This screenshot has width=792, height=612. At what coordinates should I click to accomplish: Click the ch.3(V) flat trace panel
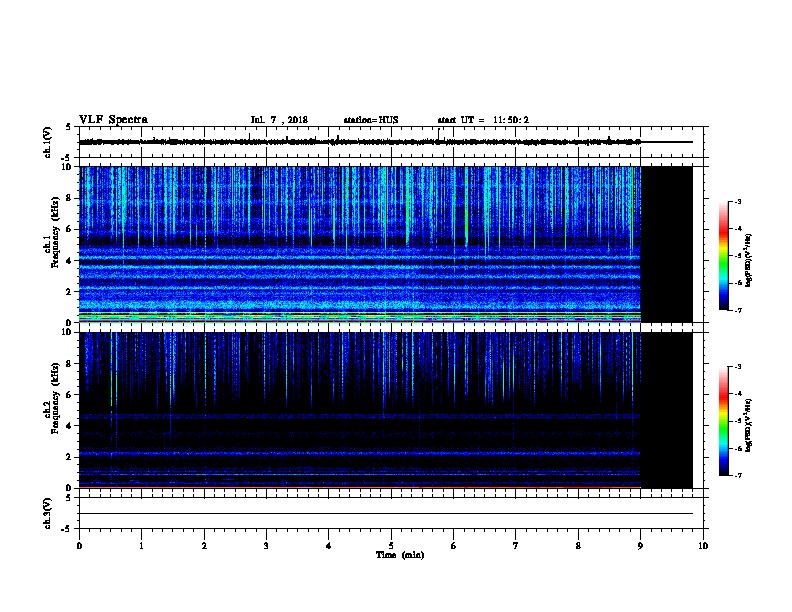tap(391, 513)
